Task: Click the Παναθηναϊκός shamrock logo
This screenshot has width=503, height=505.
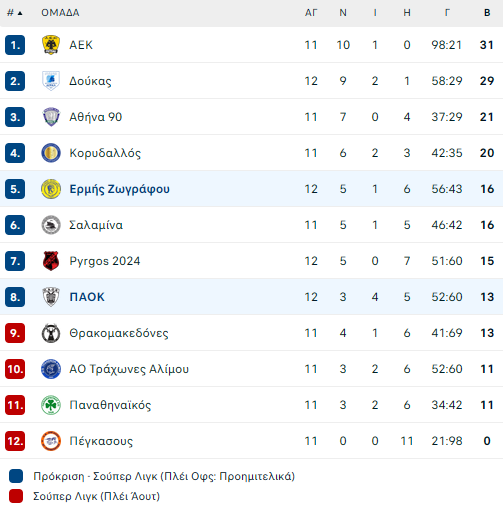Action: (51, 405)
